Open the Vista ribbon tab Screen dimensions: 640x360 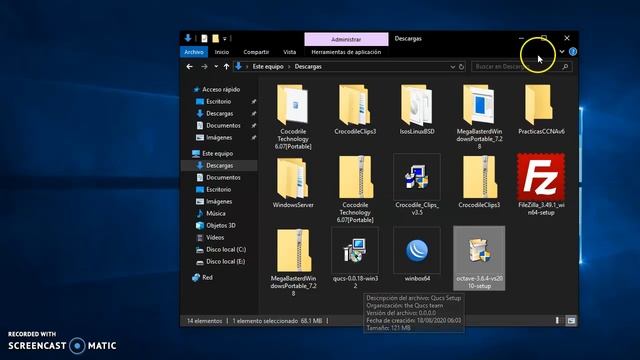pyautogui.click(x=289, y=52)
